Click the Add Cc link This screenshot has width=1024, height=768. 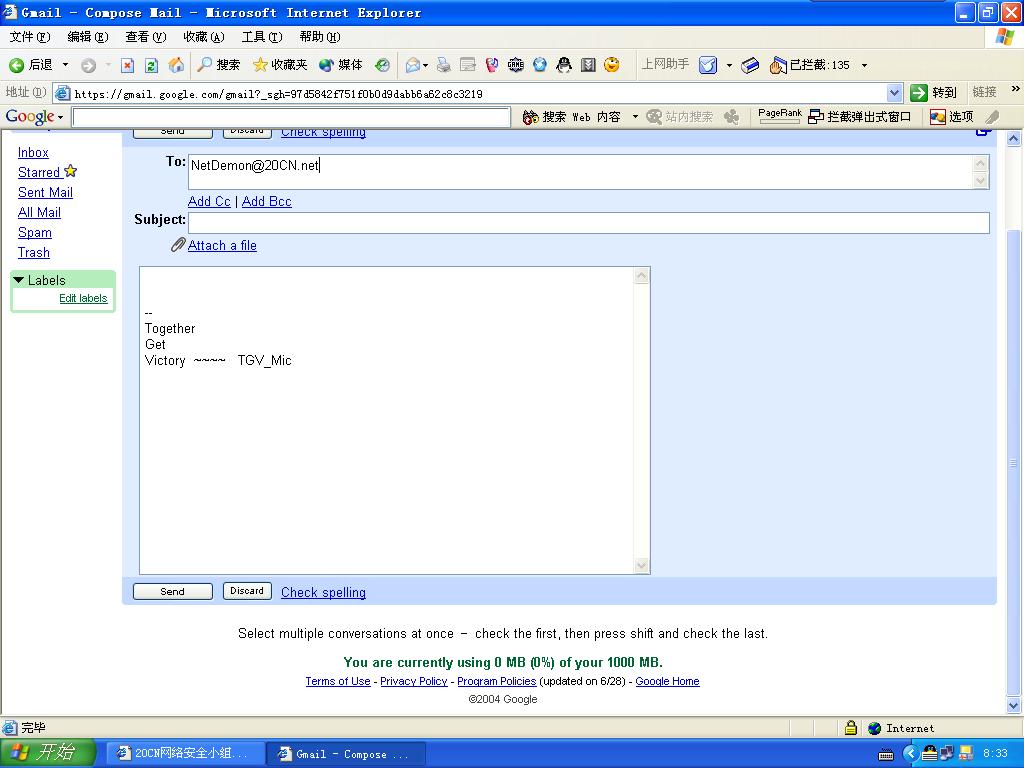tap(209, 201)
